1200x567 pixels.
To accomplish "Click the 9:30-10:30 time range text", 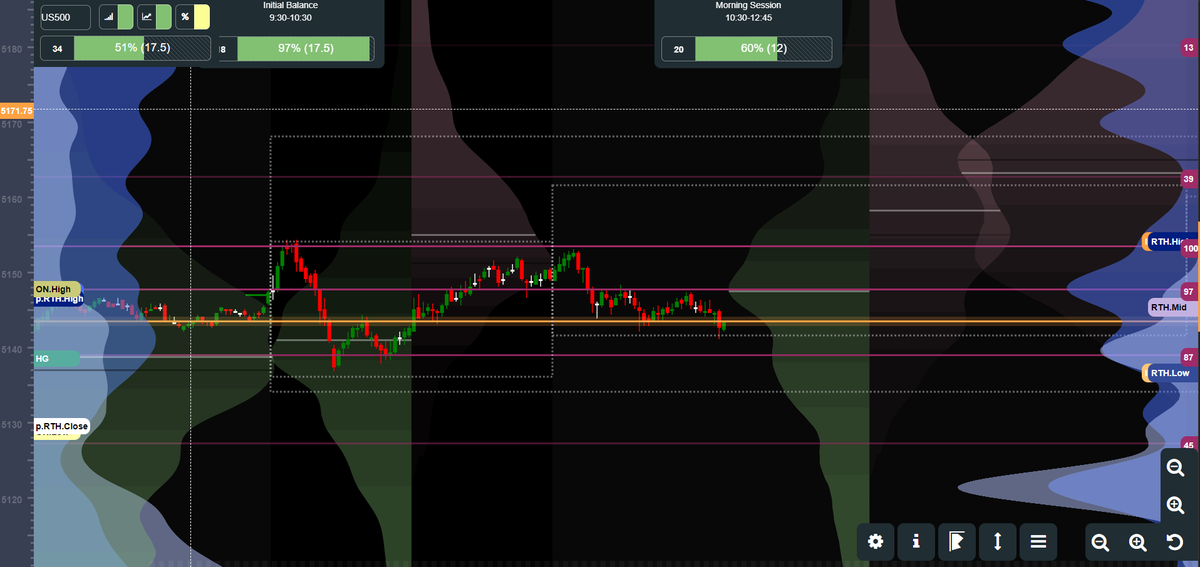I will coord(291,19).
